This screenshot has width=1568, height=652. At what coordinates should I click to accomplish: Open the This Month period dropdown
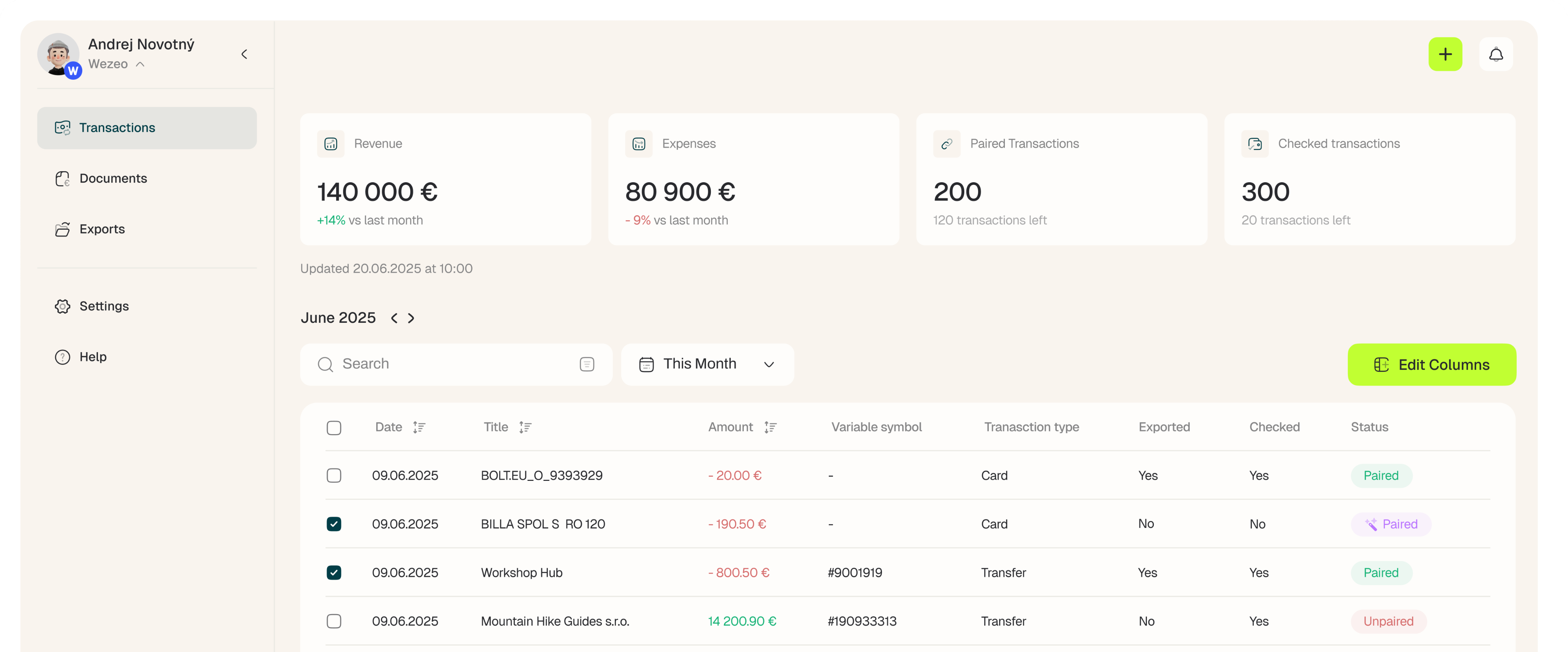tap(707, 364)
